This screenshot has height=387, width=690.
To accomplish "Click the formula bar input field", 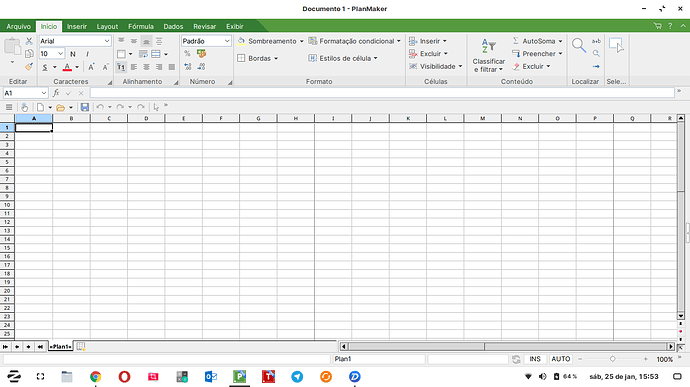I will click(382, 93).
